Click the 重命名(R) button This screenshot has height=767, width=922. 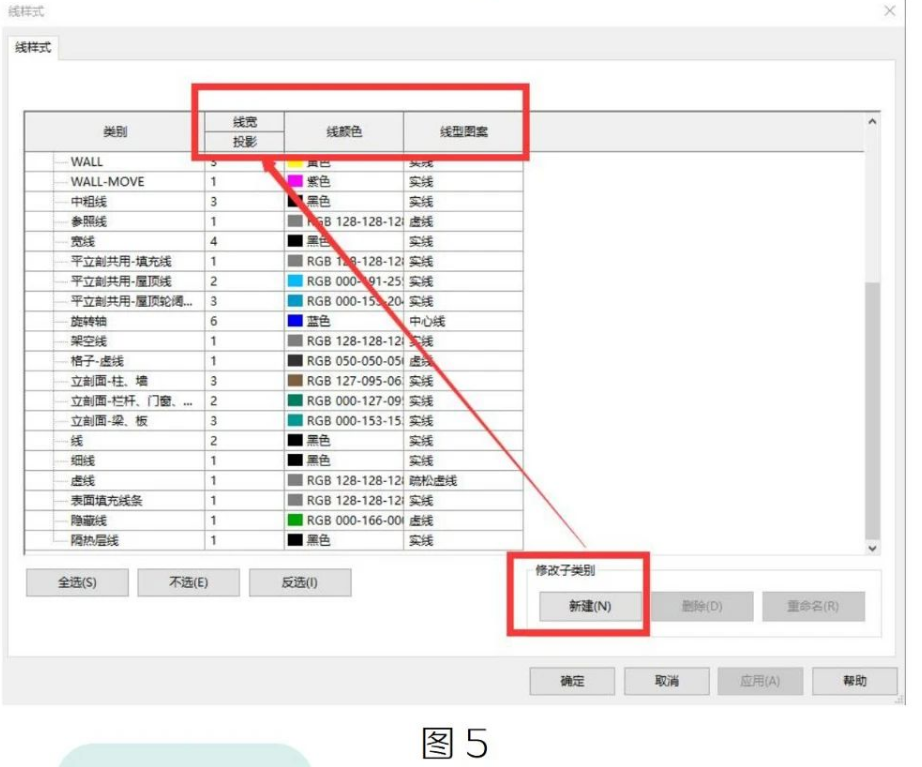pos(813,606)
